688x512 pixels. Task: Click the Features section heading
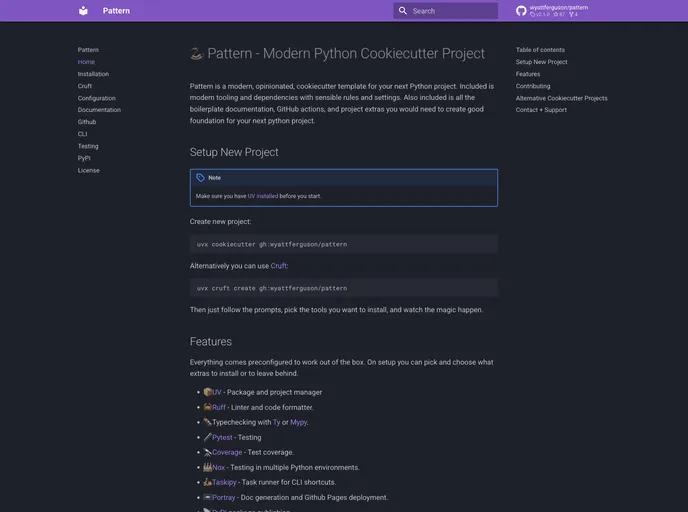click(211, 342)
